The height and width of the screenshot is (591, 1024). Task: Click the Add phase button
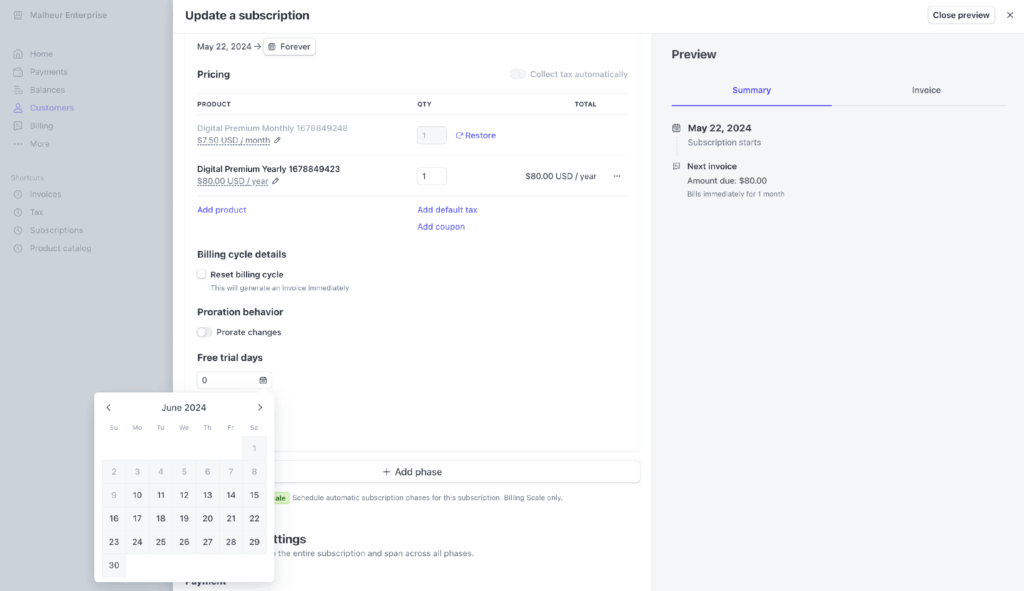pyautogui.click(x=411, y=472)
